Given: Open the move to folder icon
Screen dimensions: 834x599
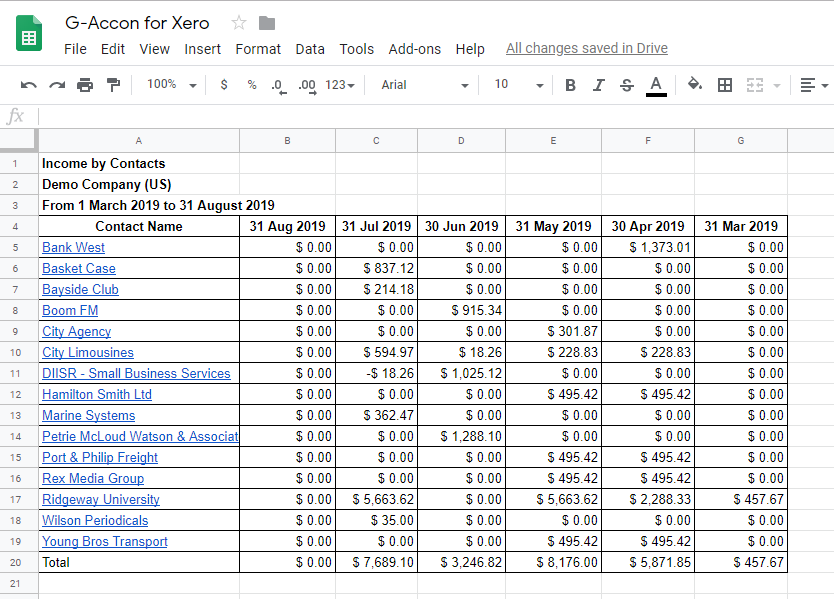Looking at the screenshot, I should 267,23.
